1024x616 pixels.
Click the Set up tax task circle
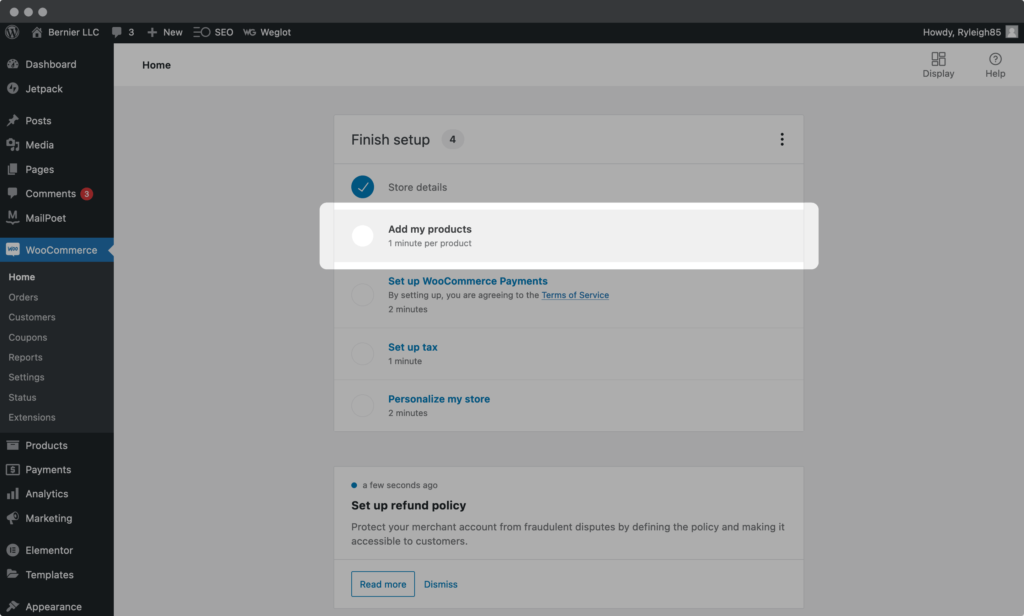(x=363, y=353)
